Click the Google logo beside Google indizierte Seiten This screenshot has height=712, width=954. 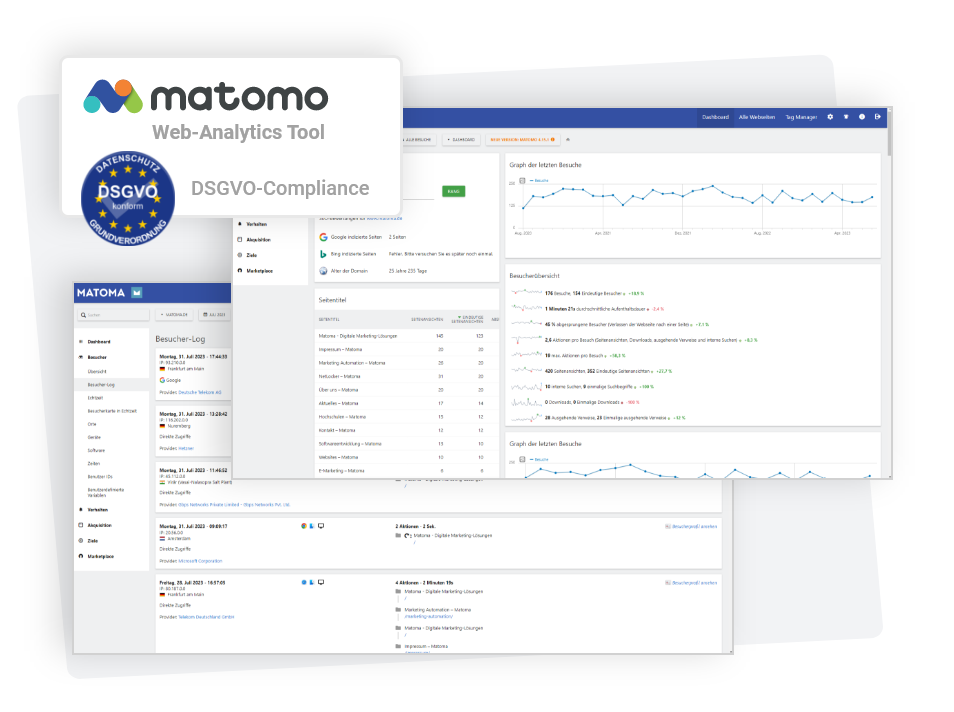click(323, 237)
